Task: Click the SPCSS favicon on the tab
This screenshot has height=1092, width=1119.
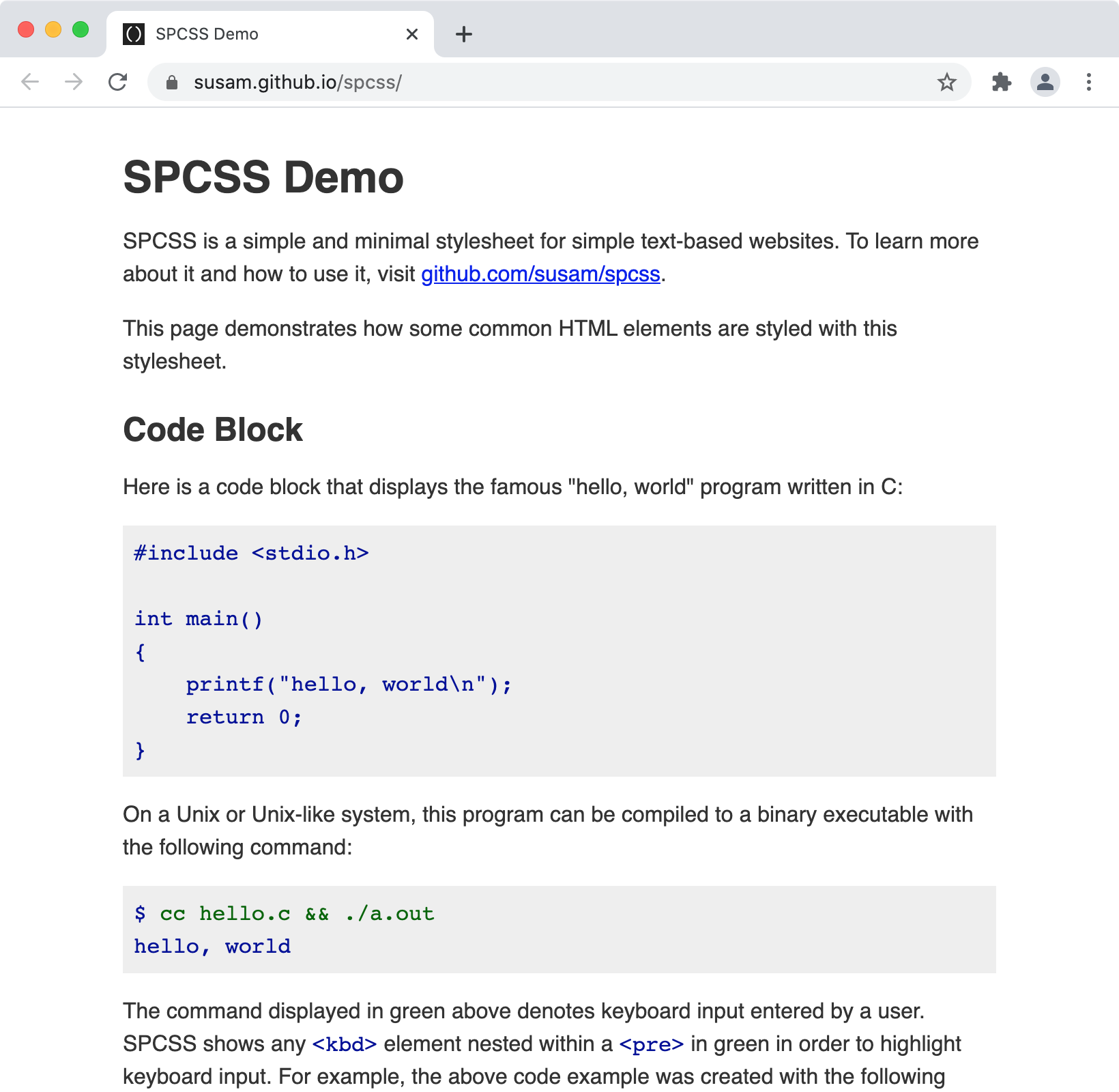Action: (x=134, y=33)
